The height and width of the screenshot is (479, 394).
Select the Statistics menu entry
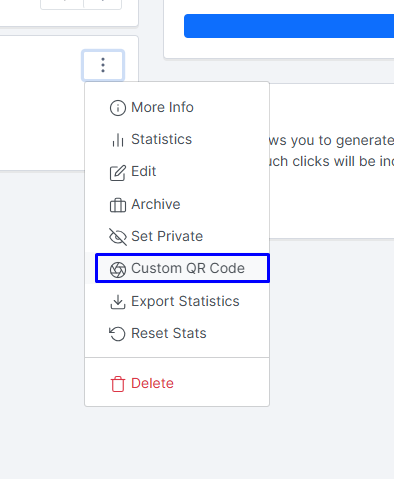177,139
